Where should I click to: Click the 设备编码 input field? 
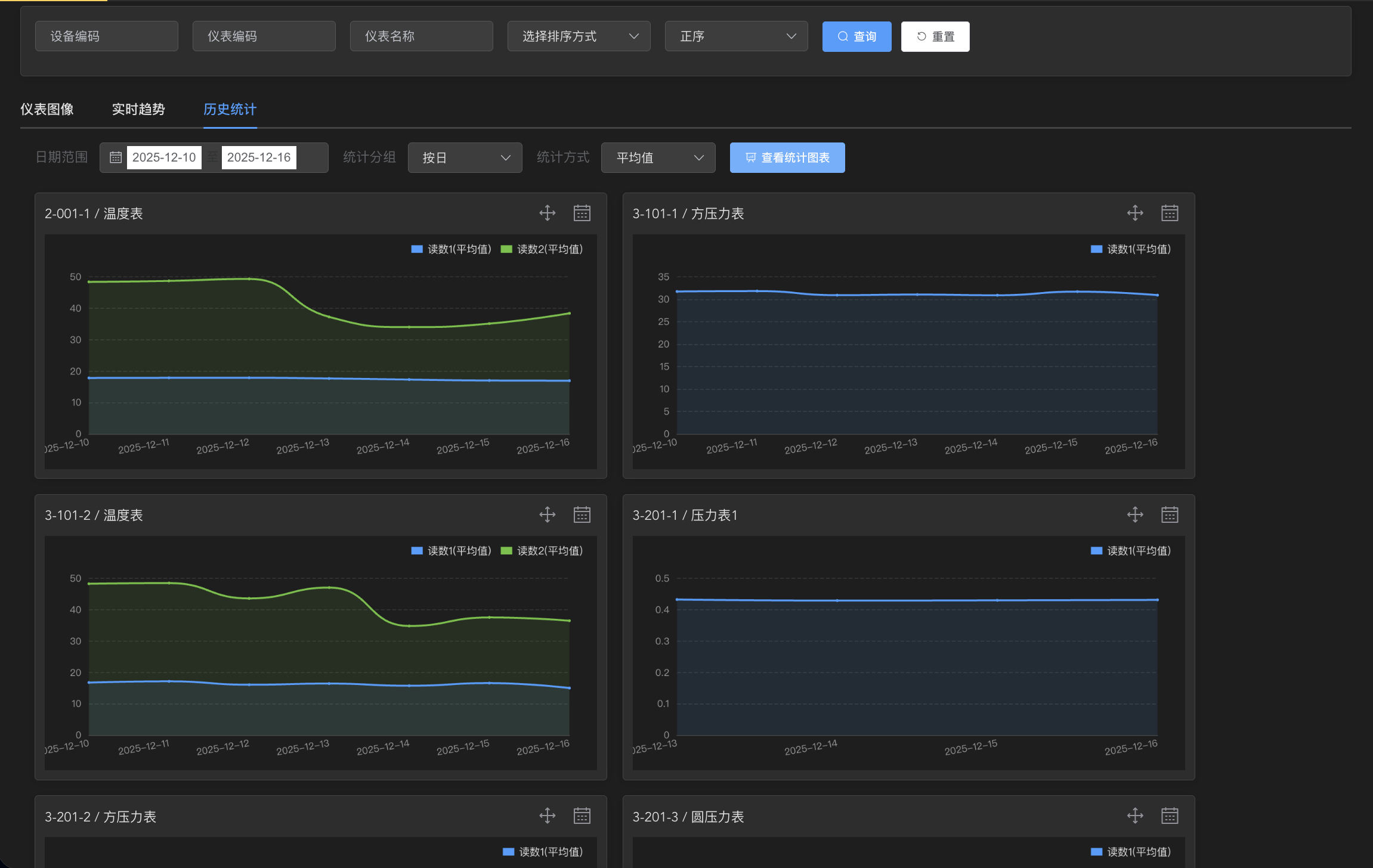[106, 36]
